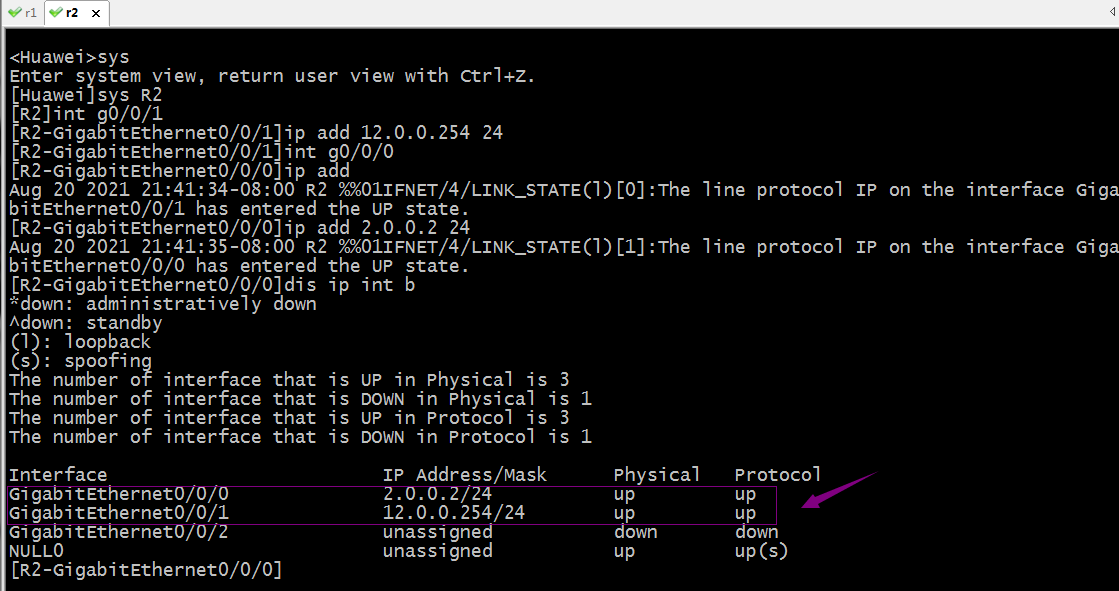The width and height of the screenshot is (1119, 591).
Task: Click the green check icon on r1 tab
Action: pyautogui.click(x=14, y=13)
